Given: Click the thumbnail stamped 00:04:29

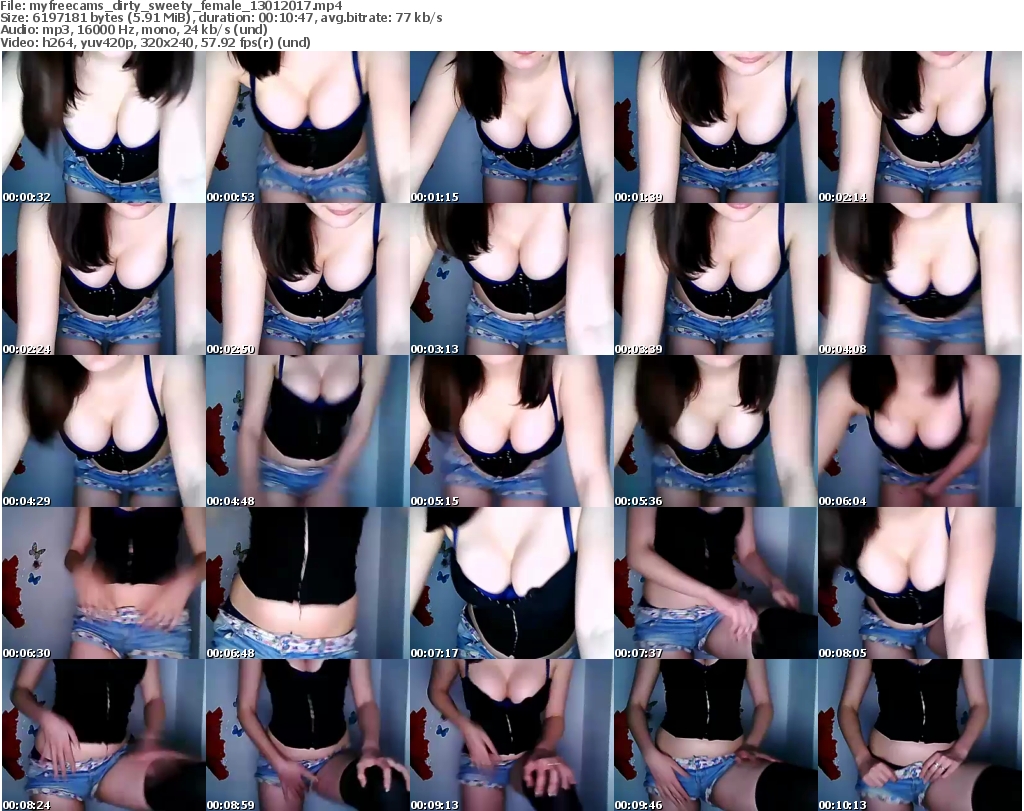Looking at the screenshot, I should (103, 432).
